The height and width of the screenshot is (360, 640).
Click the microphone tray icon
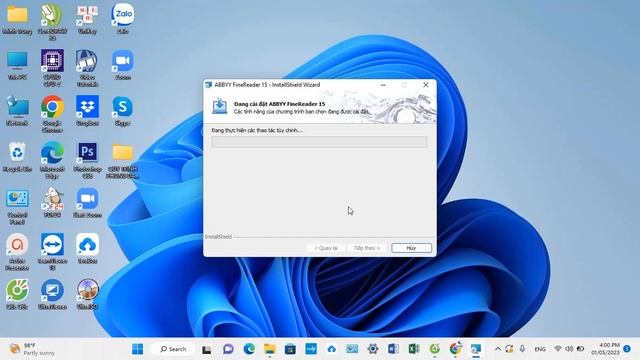tap(522, 349)
